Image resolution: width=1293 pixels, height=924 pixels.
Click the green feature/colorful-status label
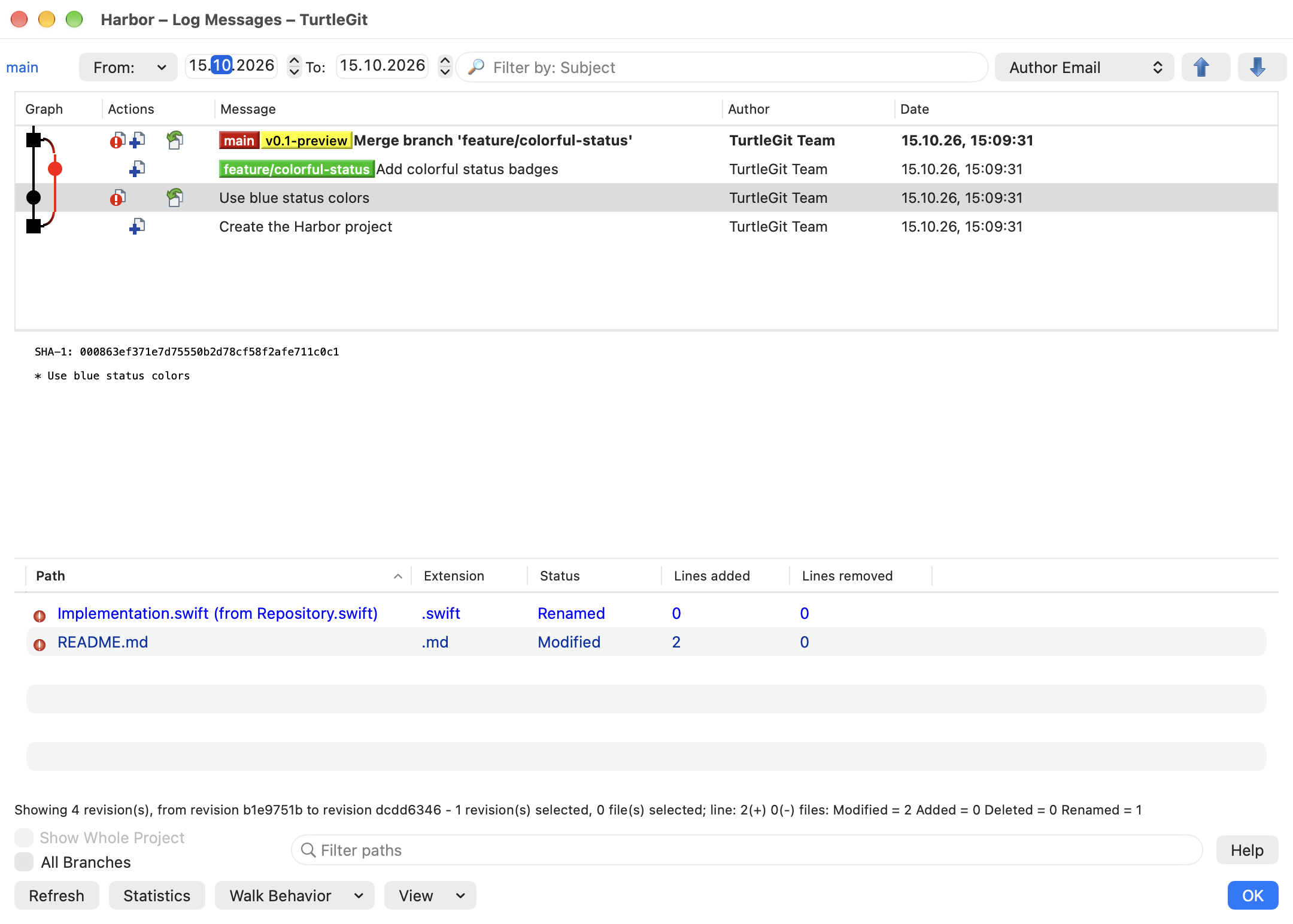[297, 169]
